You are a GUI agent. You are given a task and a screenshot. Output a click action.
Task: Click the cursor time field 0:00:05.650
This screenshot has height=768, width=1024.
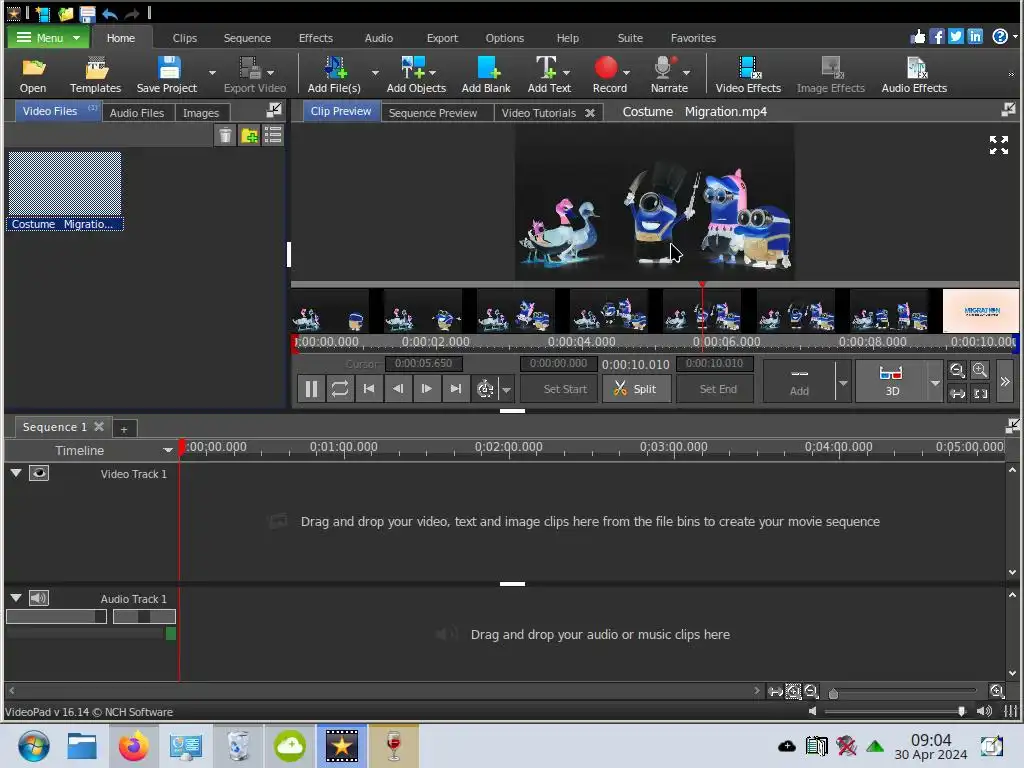[423, 363]
